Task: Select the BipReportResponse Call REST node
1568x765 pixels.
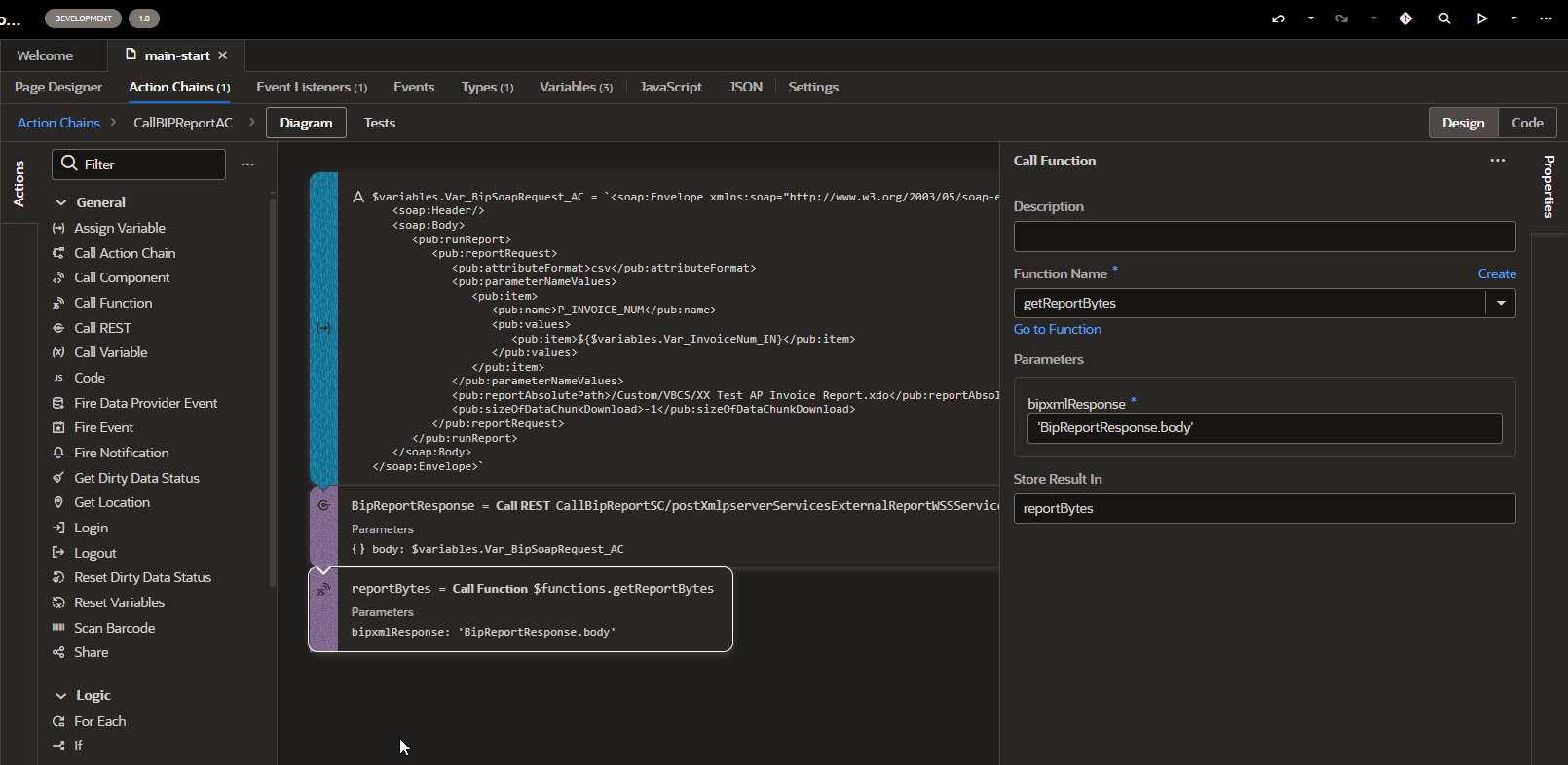Action: pos(654,527)
